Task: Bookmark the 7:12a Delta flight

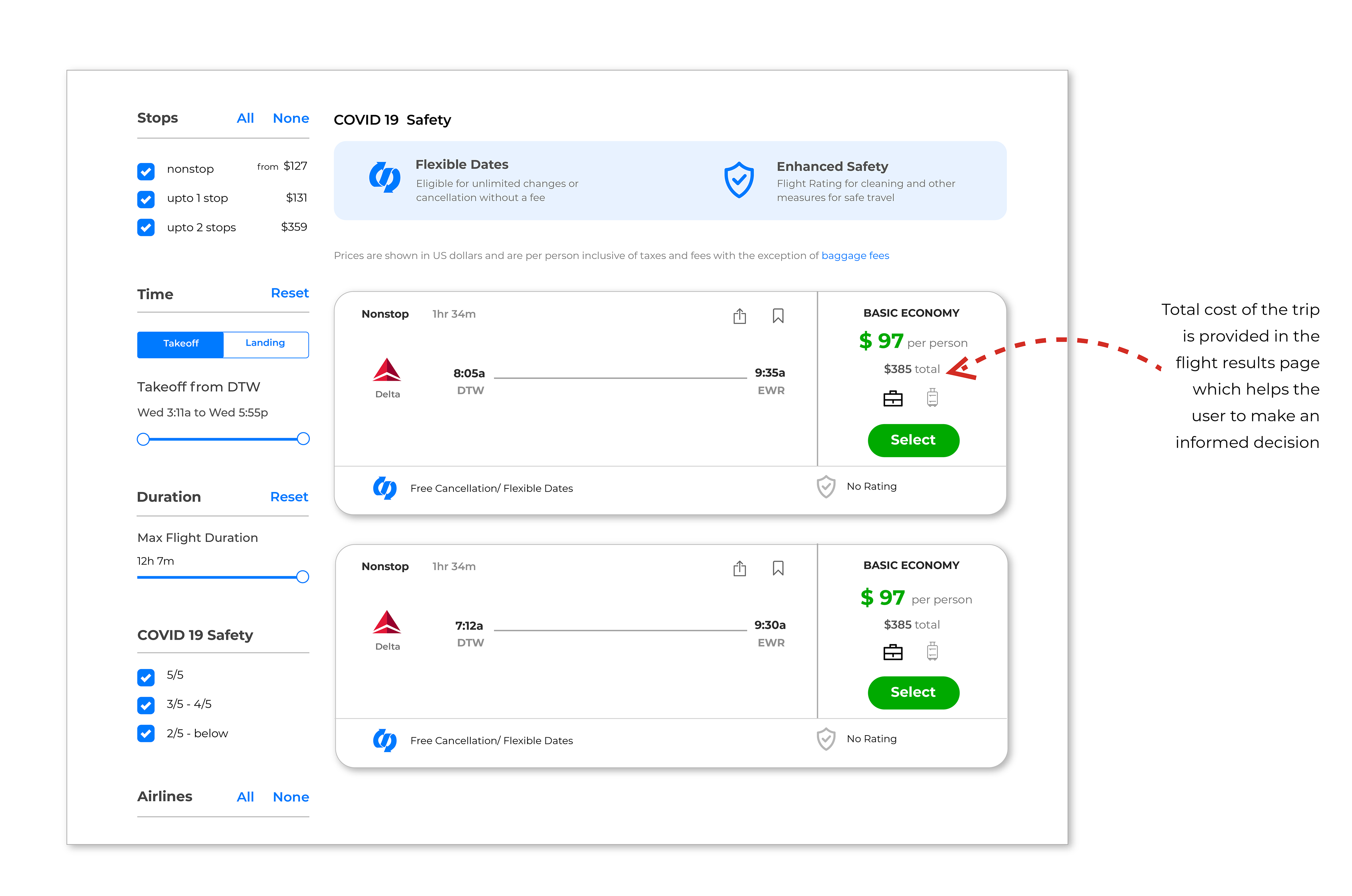Action: pos(777,568)
